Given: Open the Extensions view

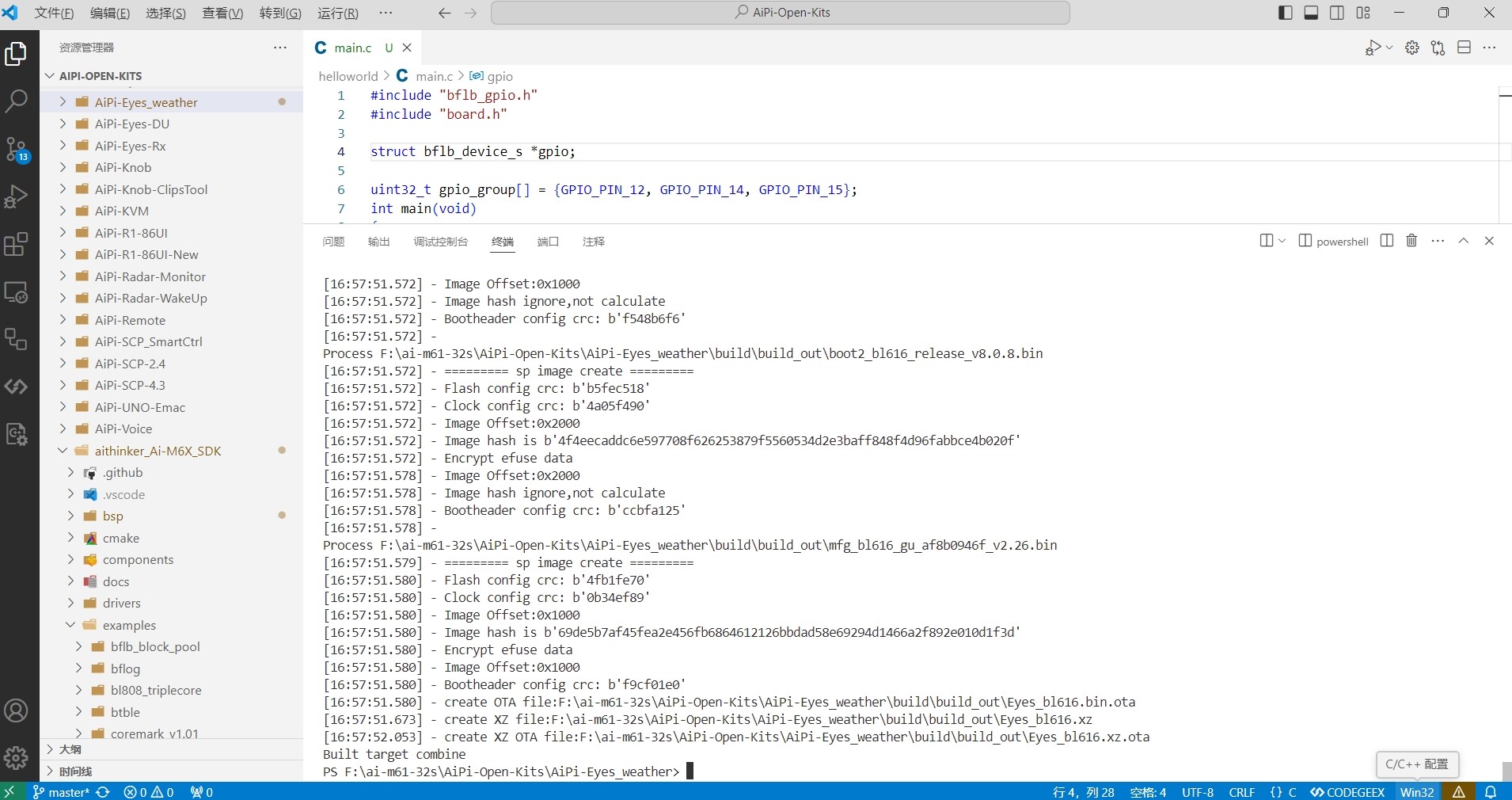Looking at the screenshot, I should (x=16, y=244).
